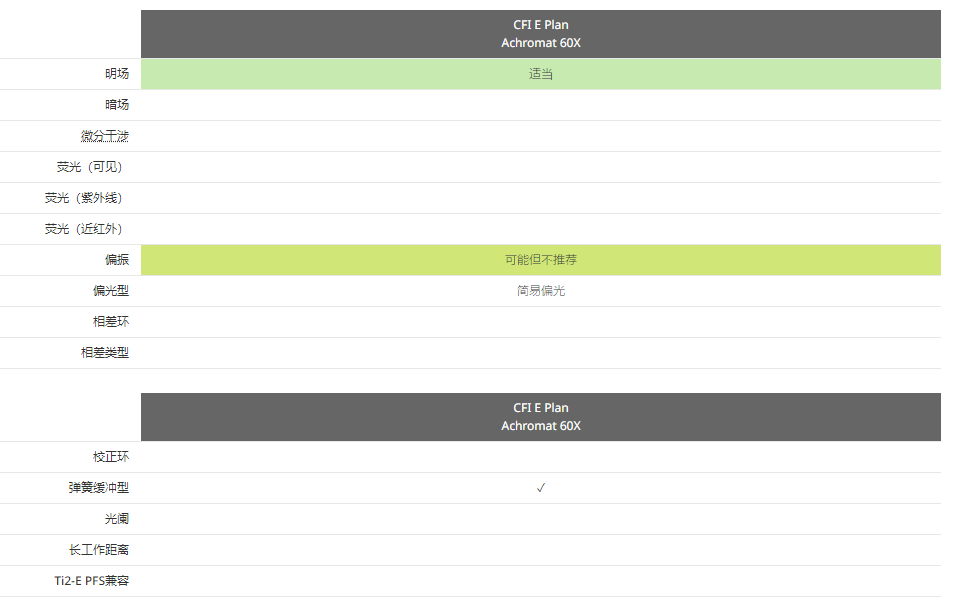Click the checkmark in 弹簧缓冲型 row
The width and height of the screenshot is (974, 616).
541,488
